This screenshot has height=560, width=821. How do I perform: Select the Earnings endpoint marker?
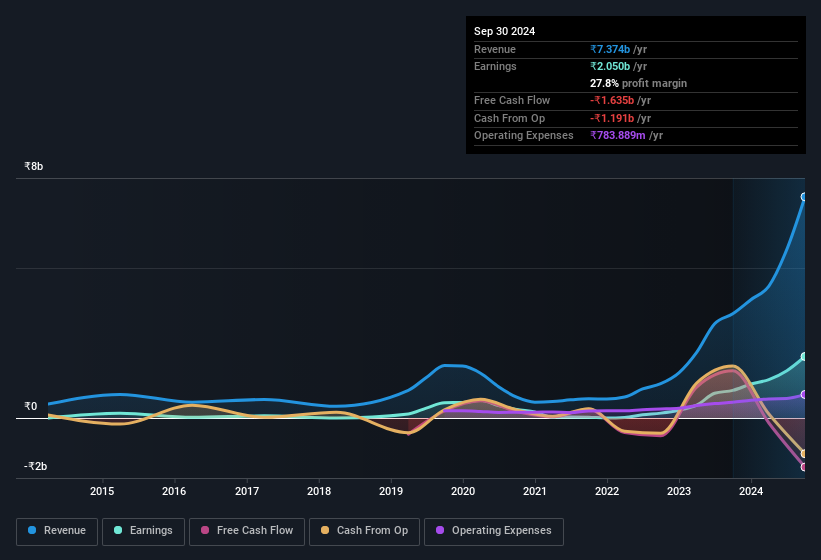pos(804,356)
